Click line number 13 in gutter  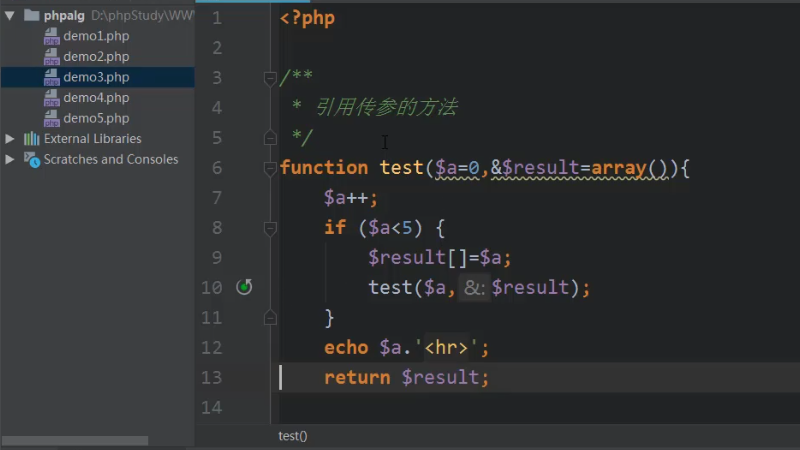click(x=212, y=378)
